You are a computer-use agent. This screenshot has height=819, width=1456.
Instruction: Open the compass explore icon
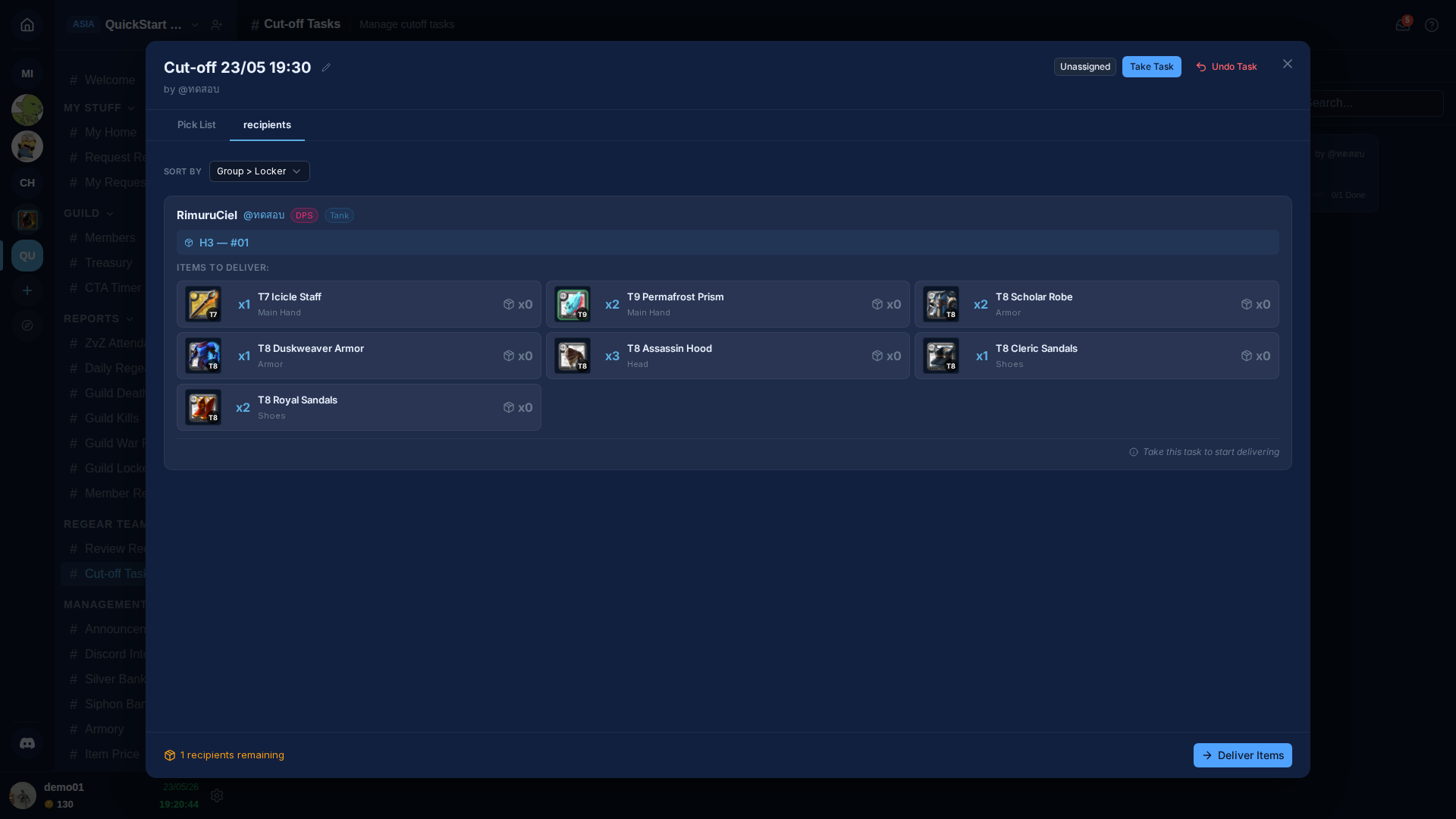(x=27, y=325)
